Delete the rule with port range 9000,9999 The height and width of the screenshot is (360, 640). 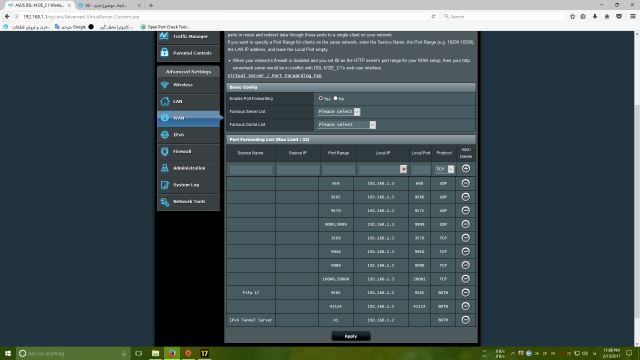466,224
